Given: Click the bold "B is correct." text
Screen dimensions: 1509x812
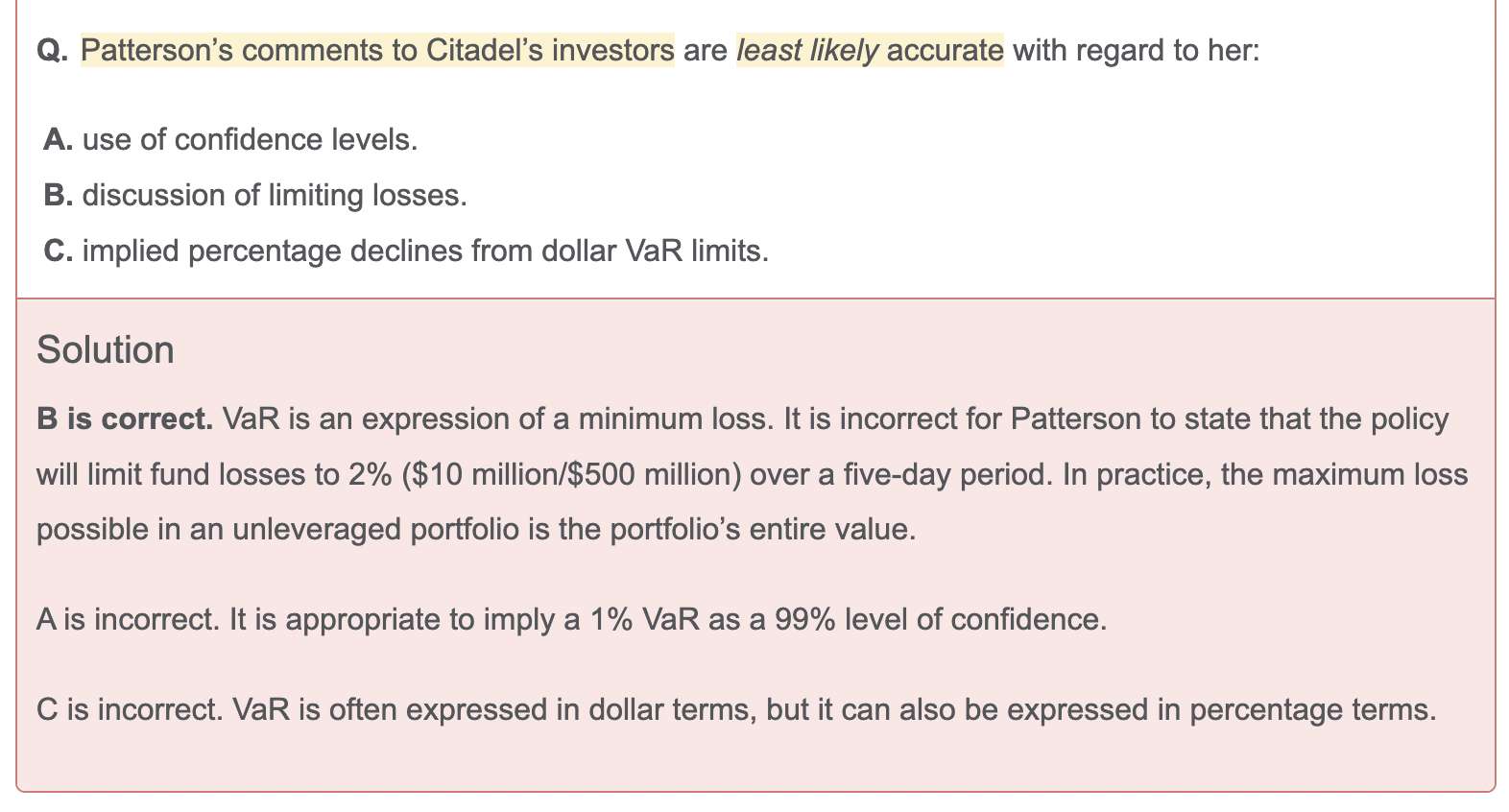Looking at the screenshot, I should (125, 419).
